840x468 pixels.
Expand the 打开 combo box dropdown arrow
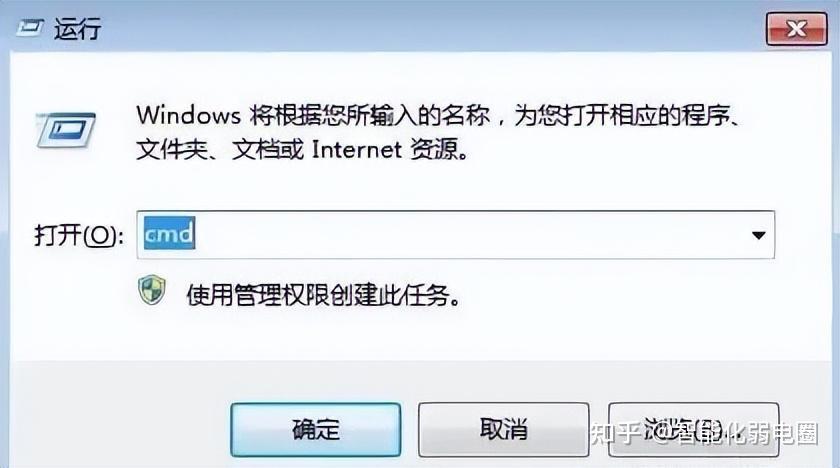click(758, 235)
